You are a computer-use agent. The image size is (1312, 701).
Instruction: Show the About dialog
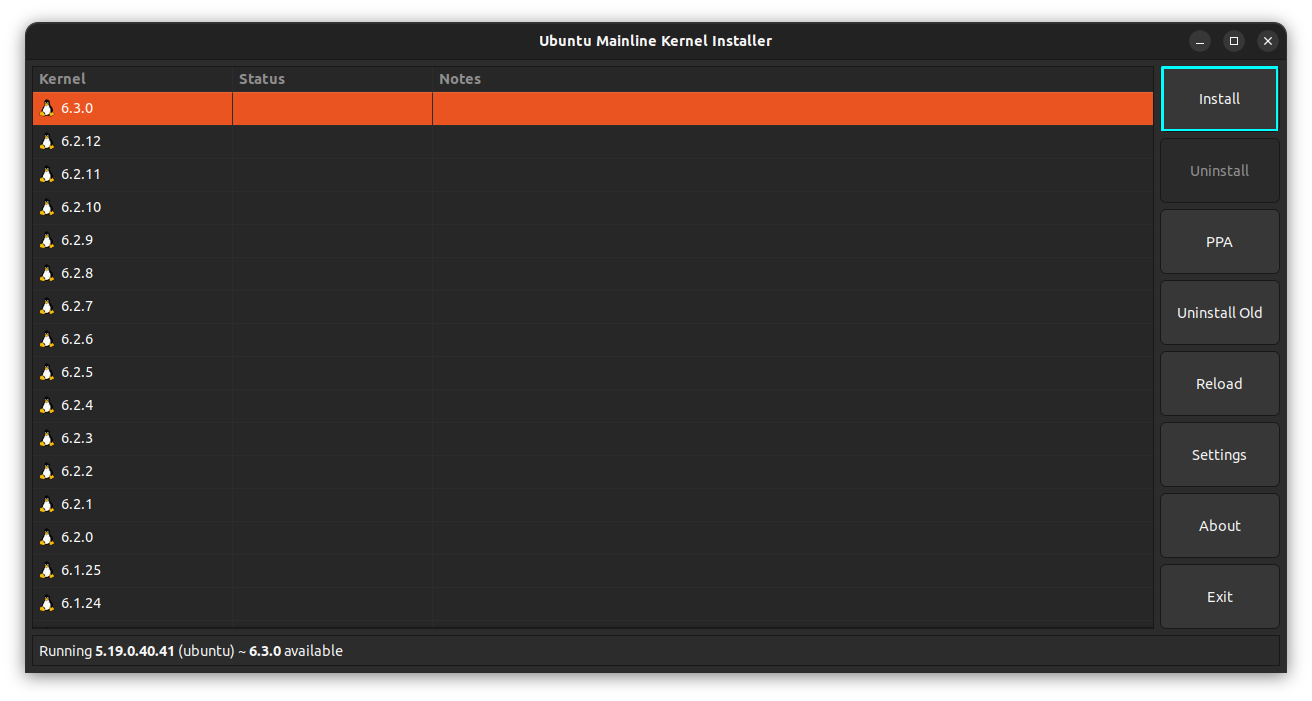click(1219, 526)
